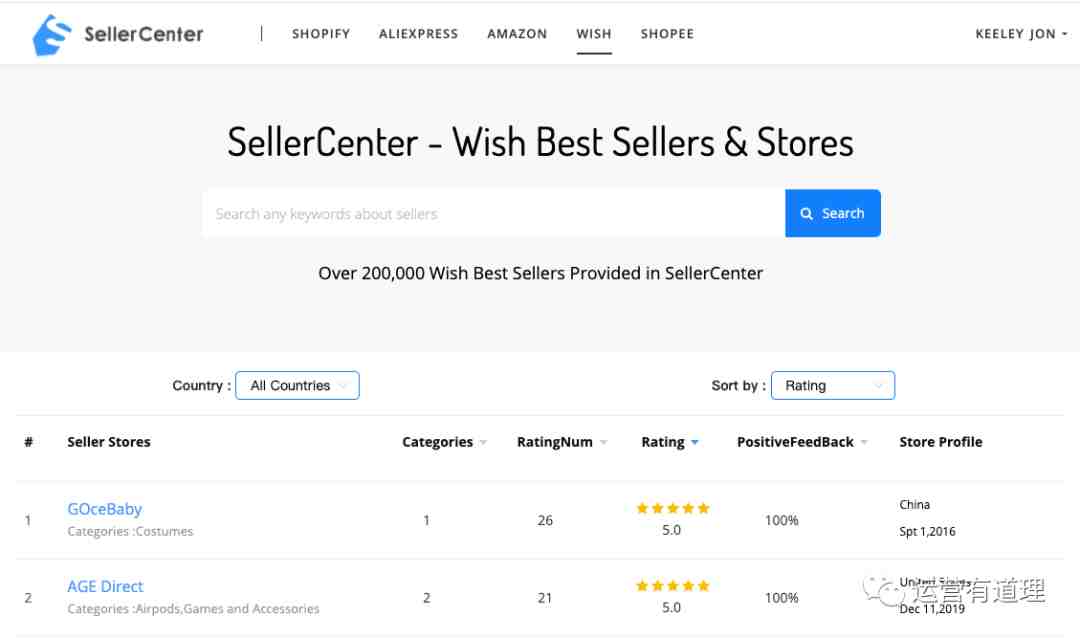Viewport: 1080px width, 638px height.
Task: Go to the ALIEXPRESS tab
Action: click(x=419, y=34)
